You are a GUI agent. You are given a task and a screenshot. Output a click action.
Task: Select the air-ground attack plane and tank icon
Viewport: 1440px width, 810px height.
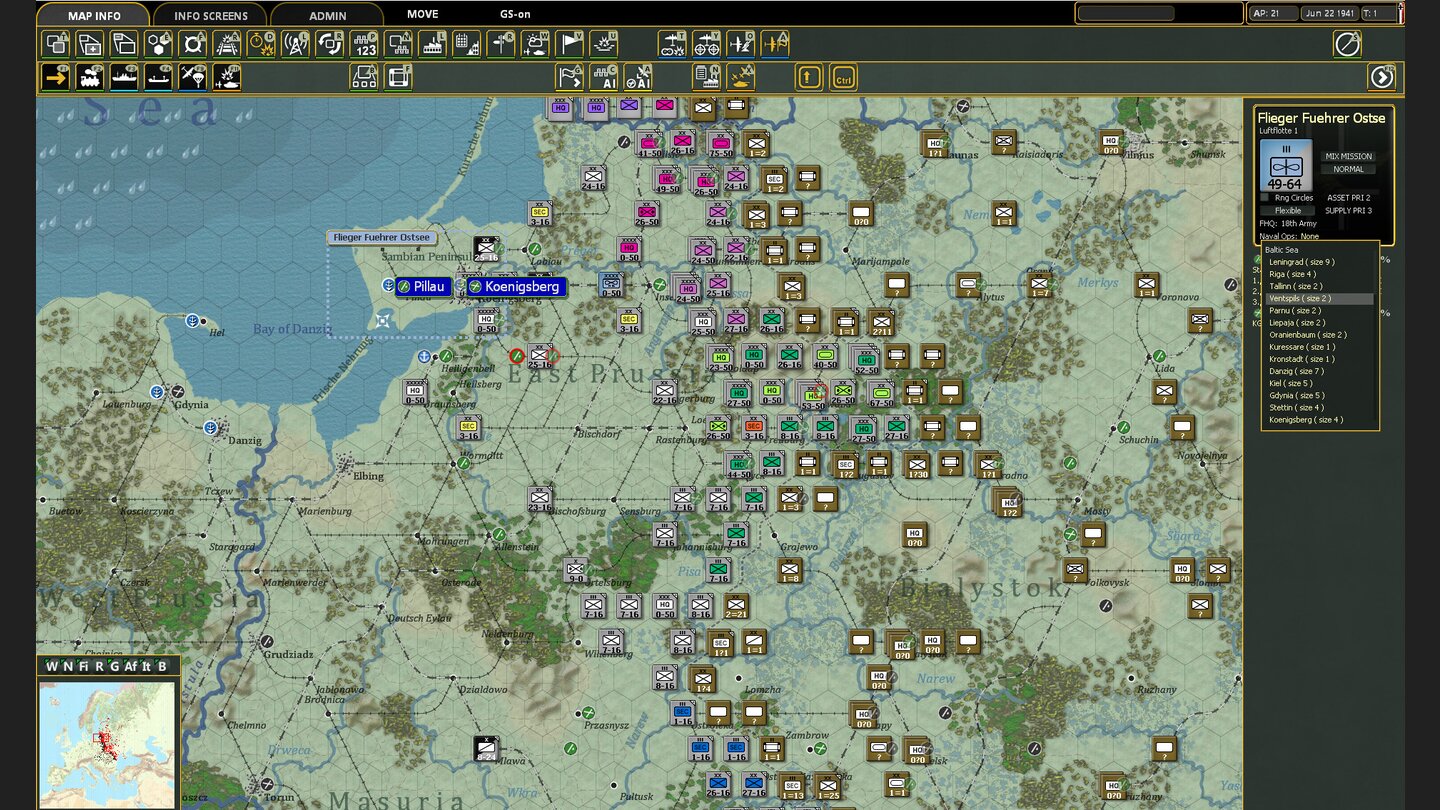pyautogui.click(x=227, y=77)
